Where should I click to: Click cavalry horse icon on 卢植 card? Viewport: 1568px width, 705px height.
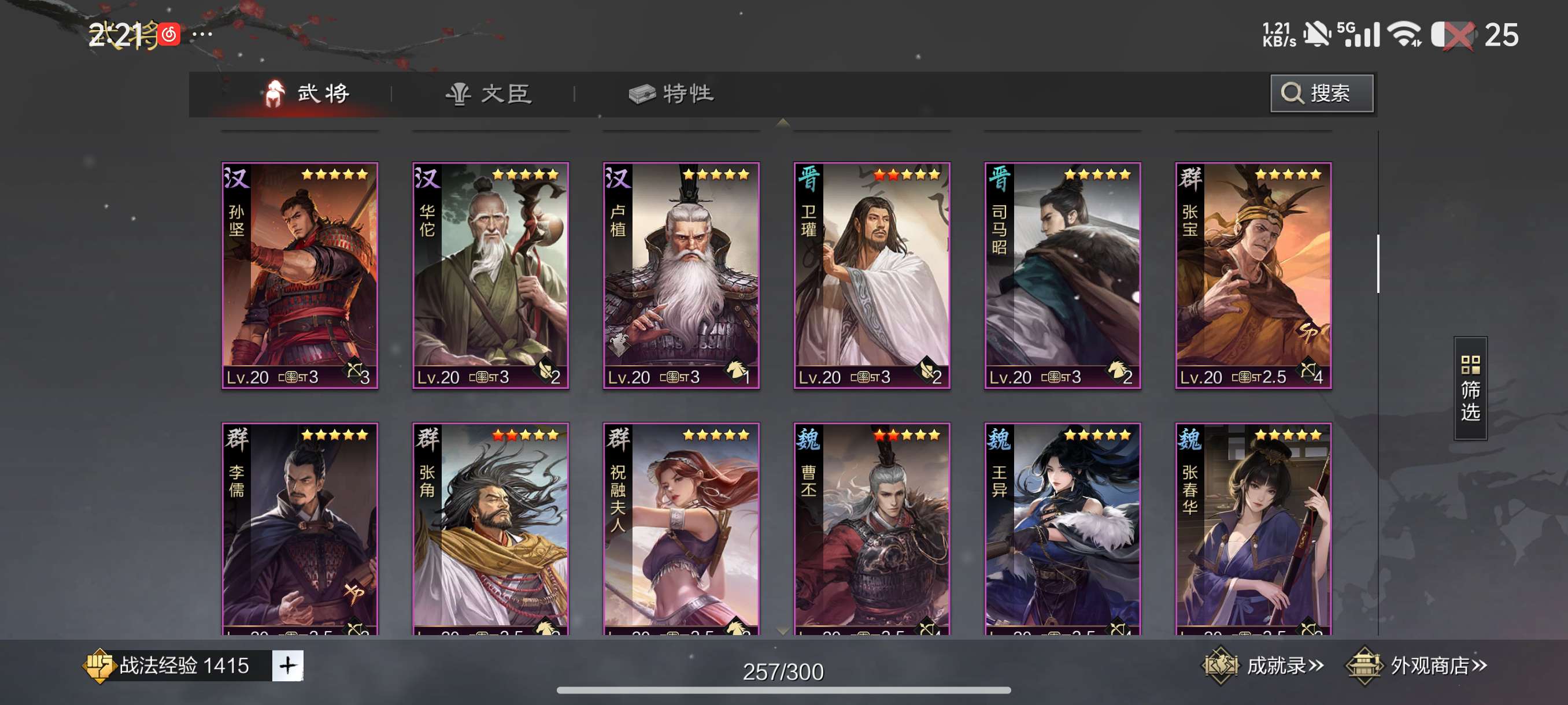click(735, 369)
